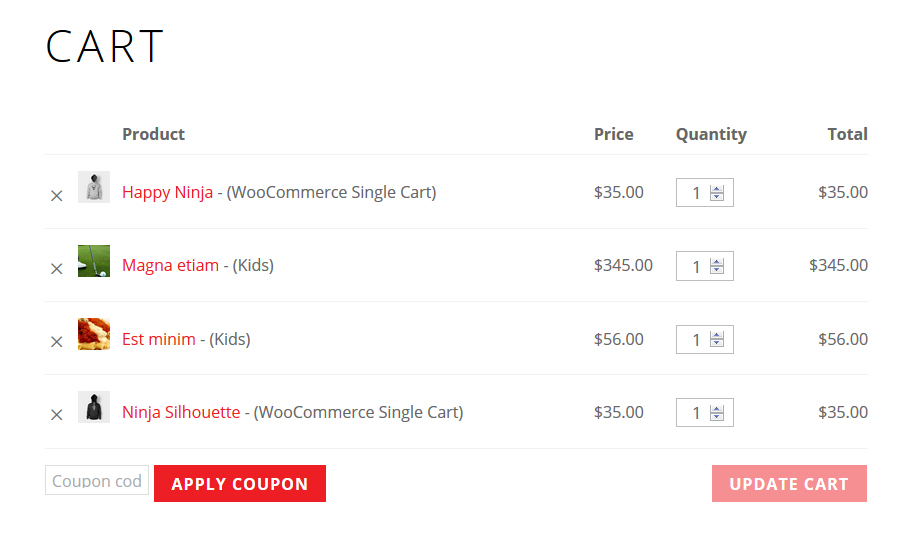899x536 pixels.
Task: Click the Est minim food thumbnail
Action: tap(94, 334)
